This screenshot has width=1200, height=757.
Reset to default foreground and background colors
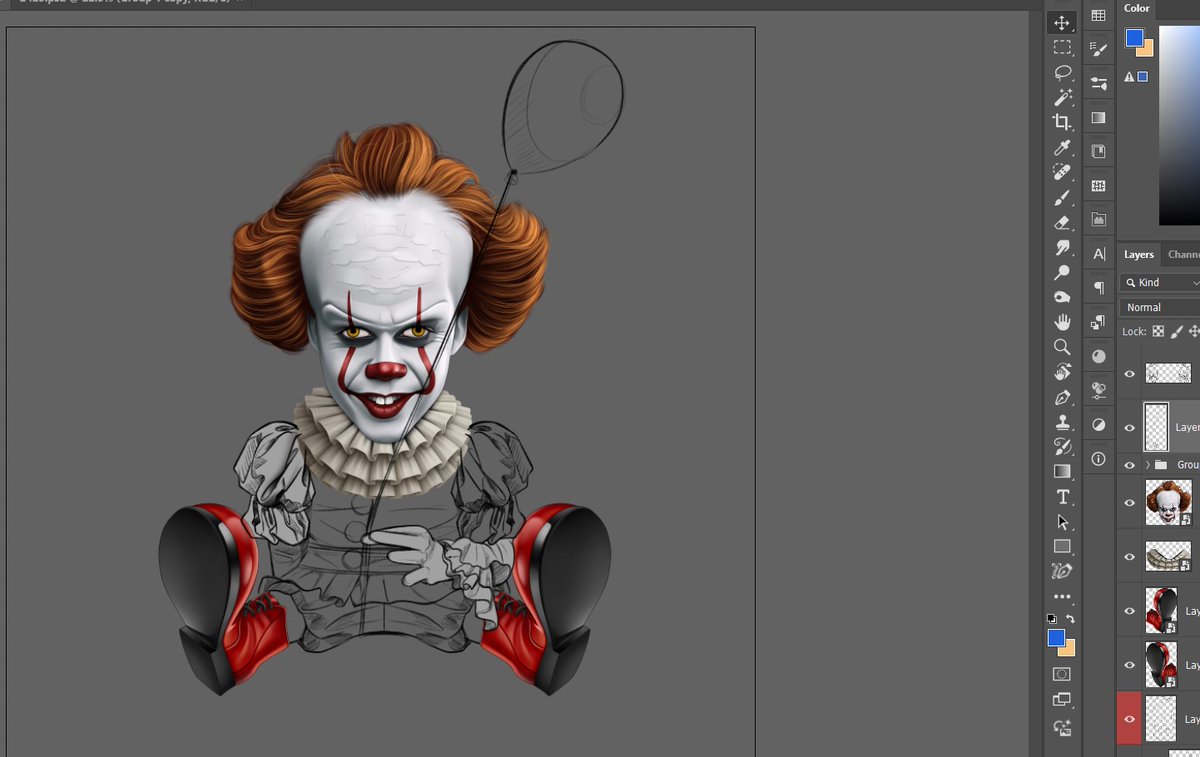point(1052,619)
